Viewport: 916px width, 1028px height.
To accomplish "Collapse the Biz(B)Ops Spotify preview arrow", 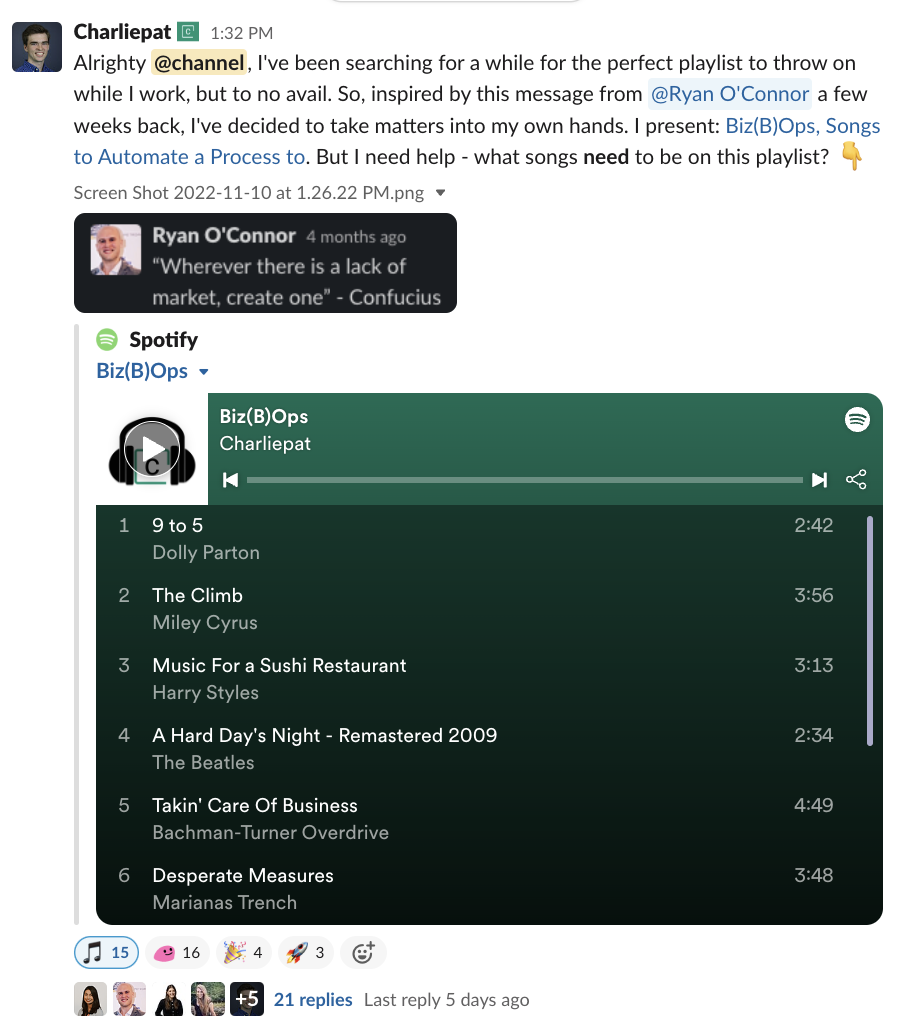I will point(204,372).
